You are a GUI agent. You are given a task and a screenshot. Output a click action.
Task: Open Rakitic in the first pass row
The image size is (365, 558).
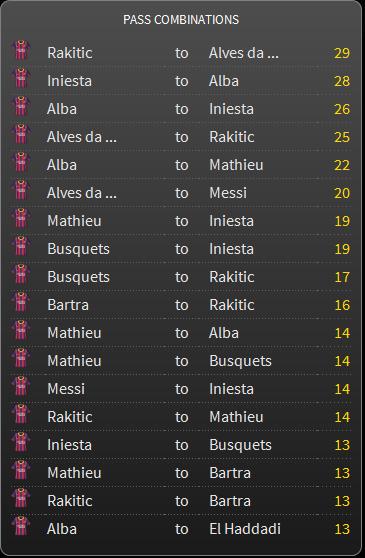pos(70,53)
